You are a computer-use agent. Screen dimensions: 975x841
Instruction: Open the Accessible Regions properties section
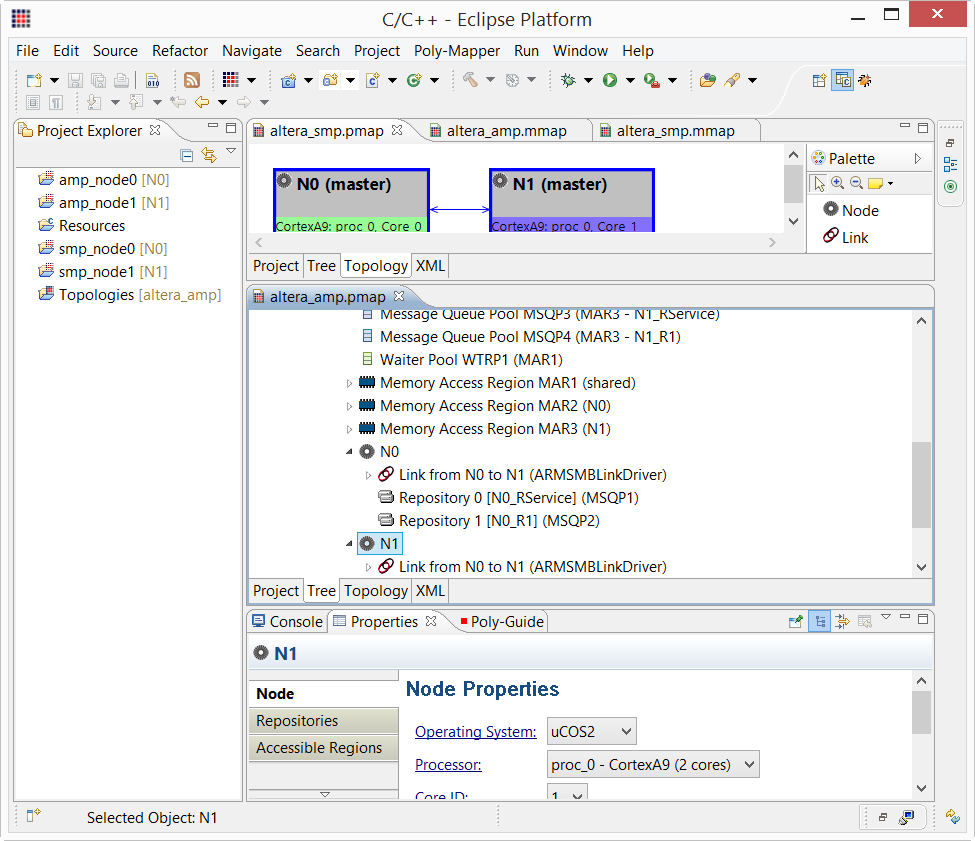point(323,748)
